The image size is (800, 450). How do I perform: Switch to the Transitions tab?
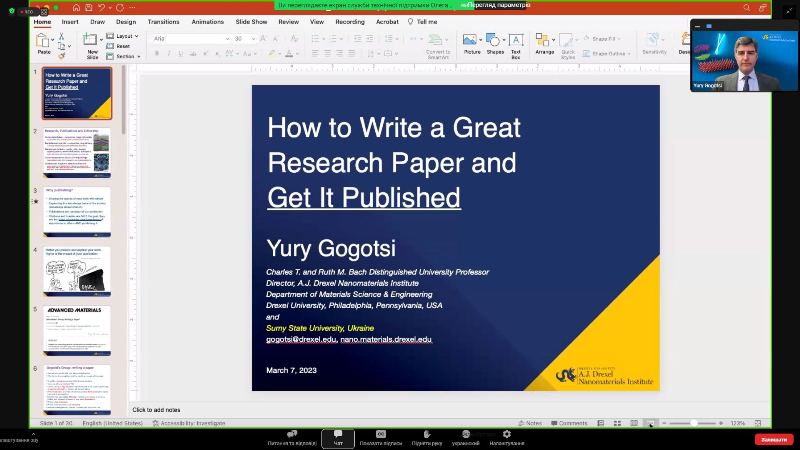(x=163, y=21)
